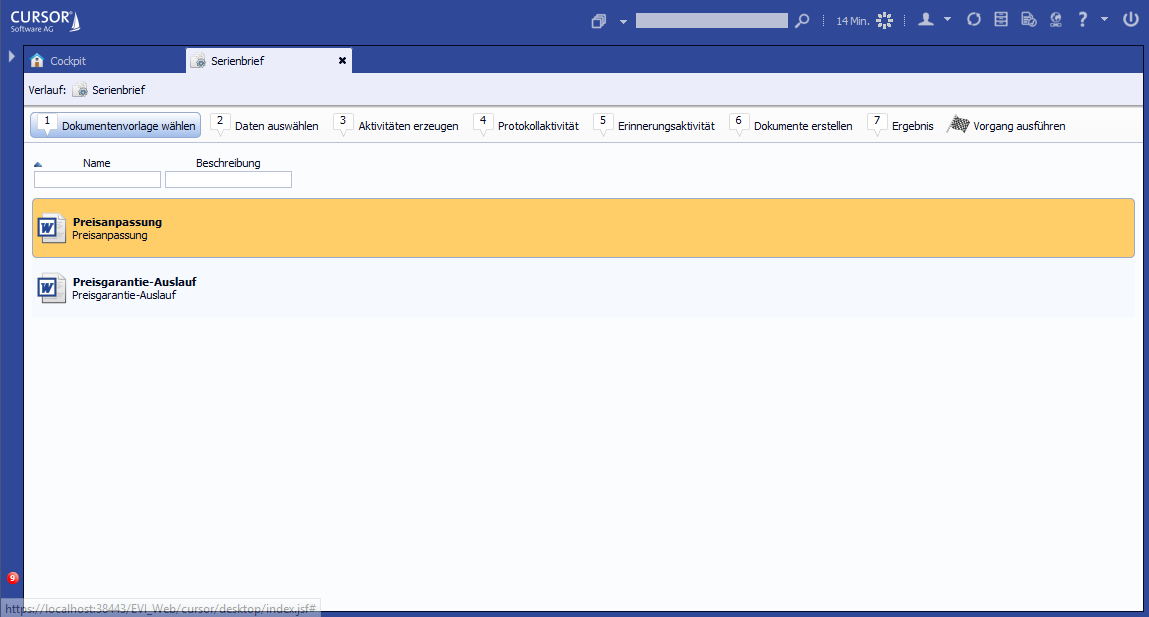This screenshot has height=617, width=1149.
Task: Click the Preisgarantie-Auslauf Word document icon
Action: pyautogui.click(x=50, y=289)
